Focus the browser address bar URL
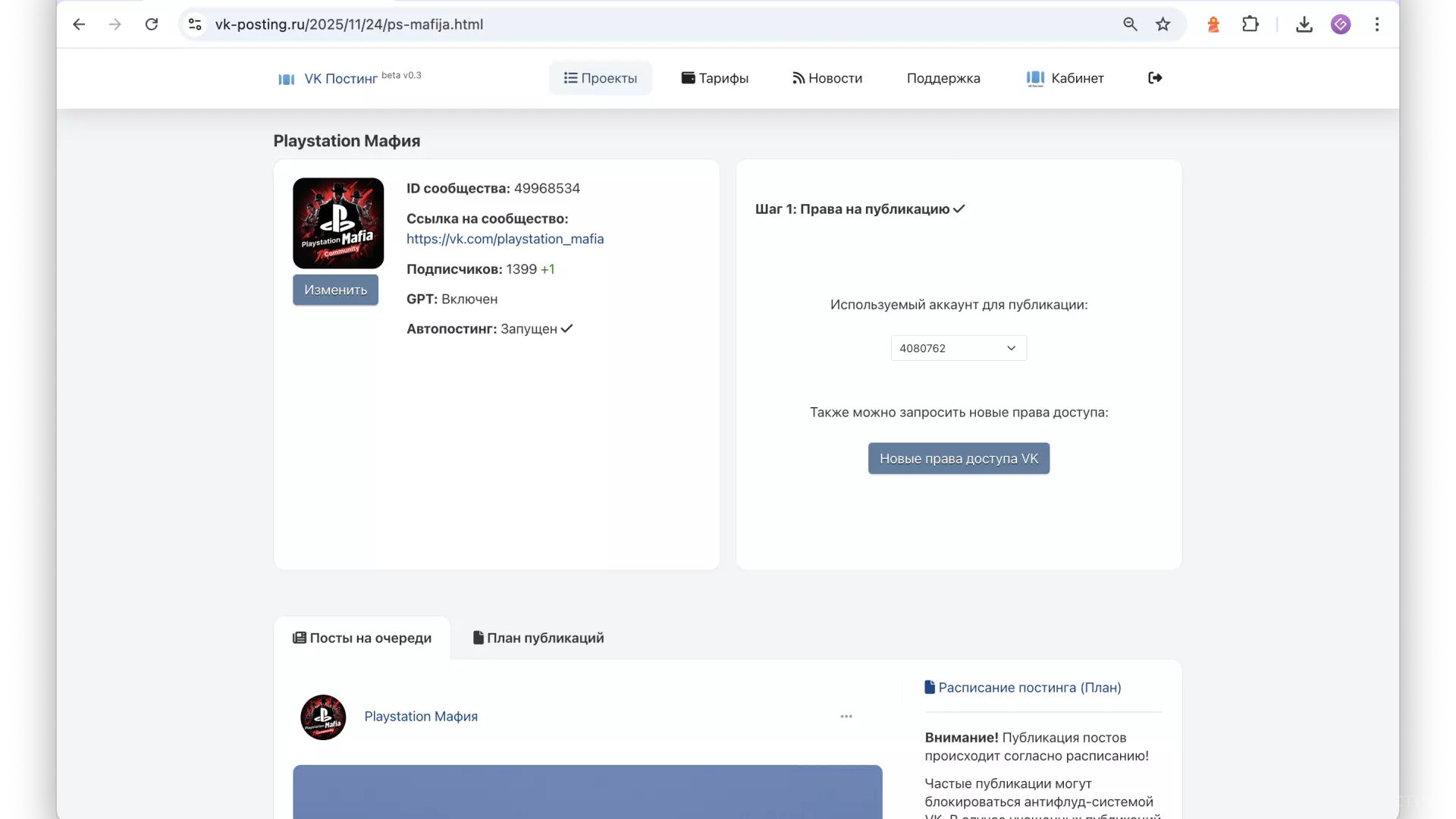The width and height of the screenshot is (1456, 819). point(349,24)
